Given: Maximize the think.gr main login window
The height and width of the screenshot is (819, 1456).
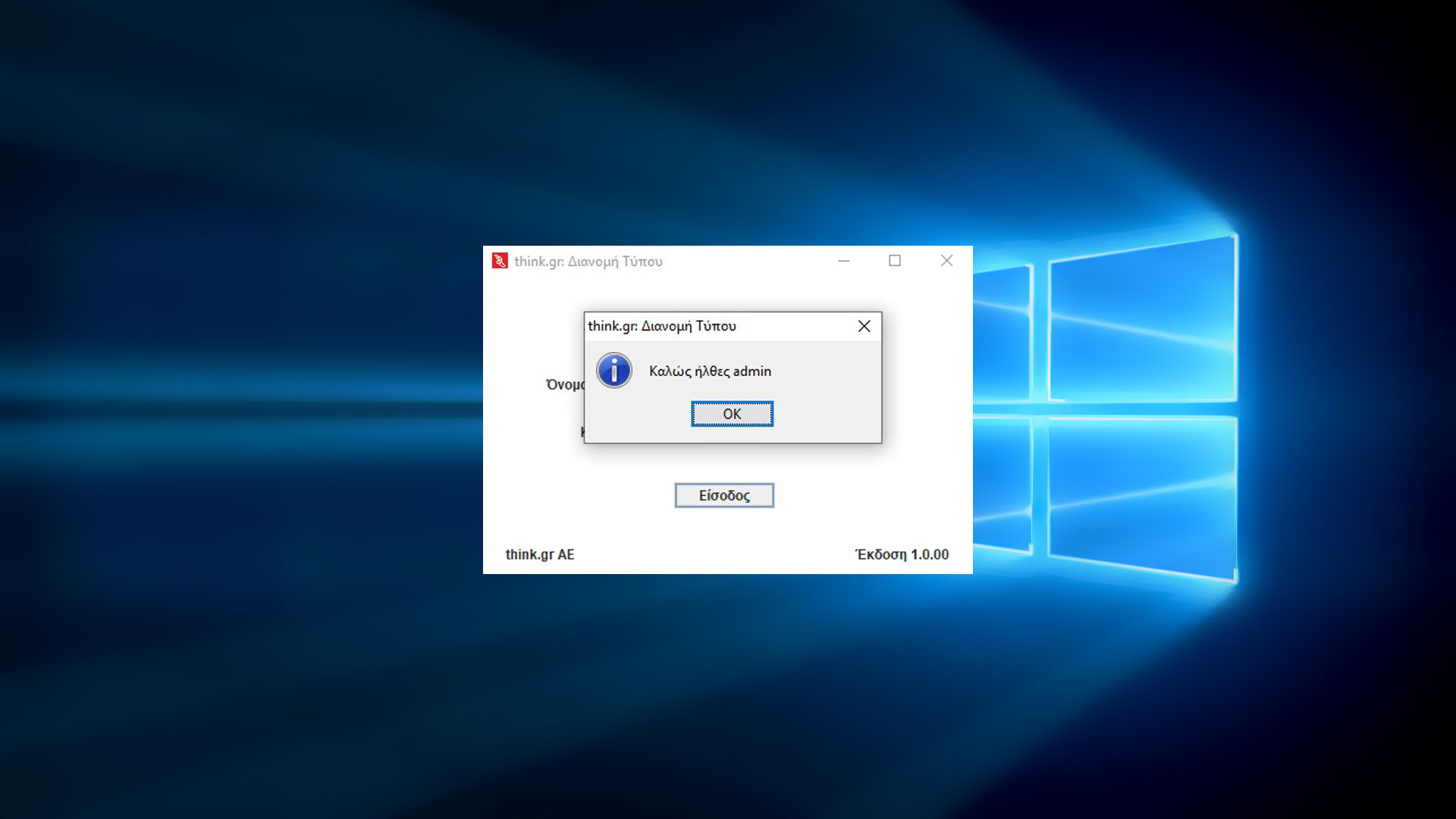Looking at the screenshot, I should click(x=895, y=261).
